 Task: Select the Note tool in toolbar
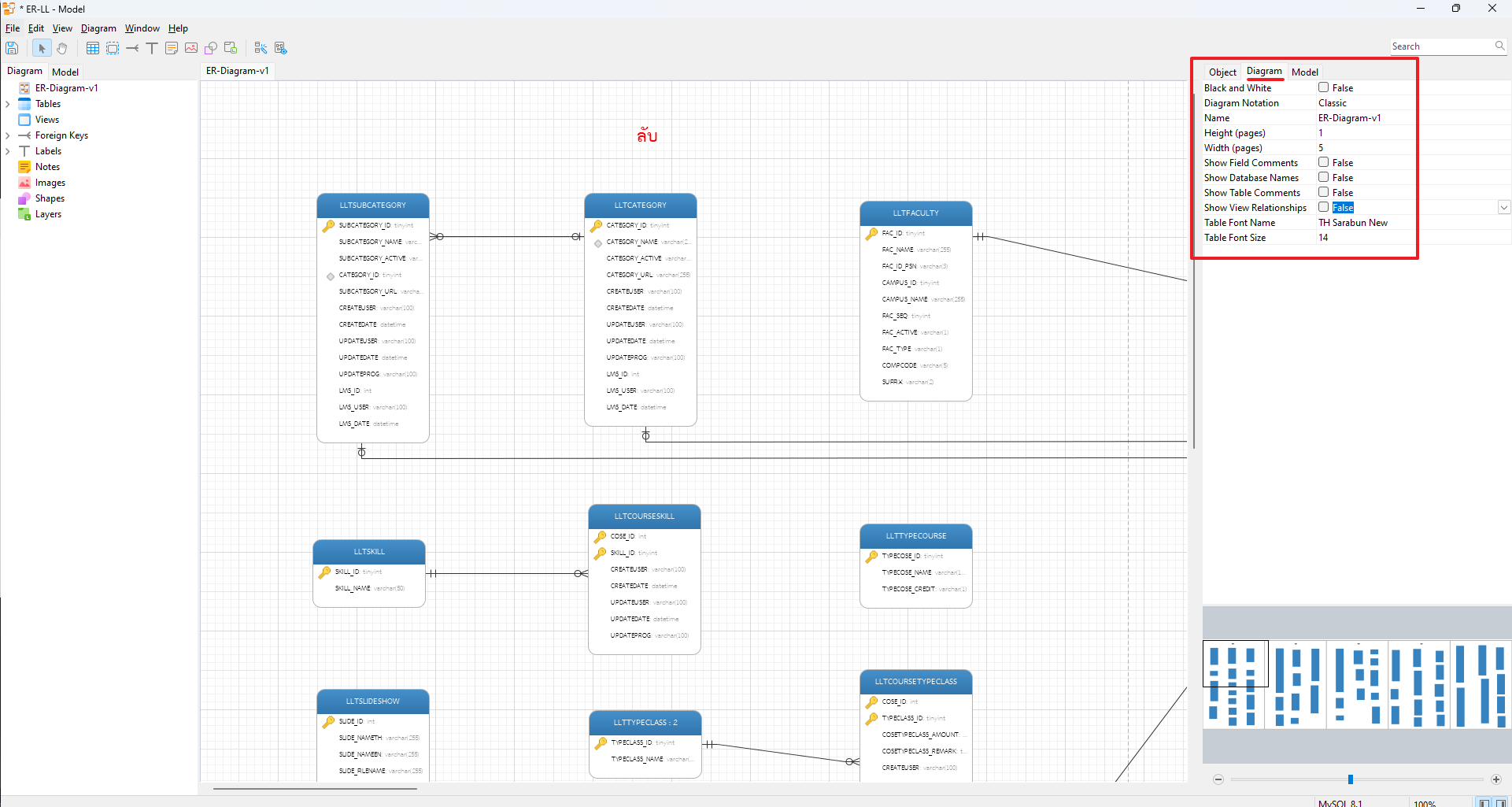coord(172,48)
